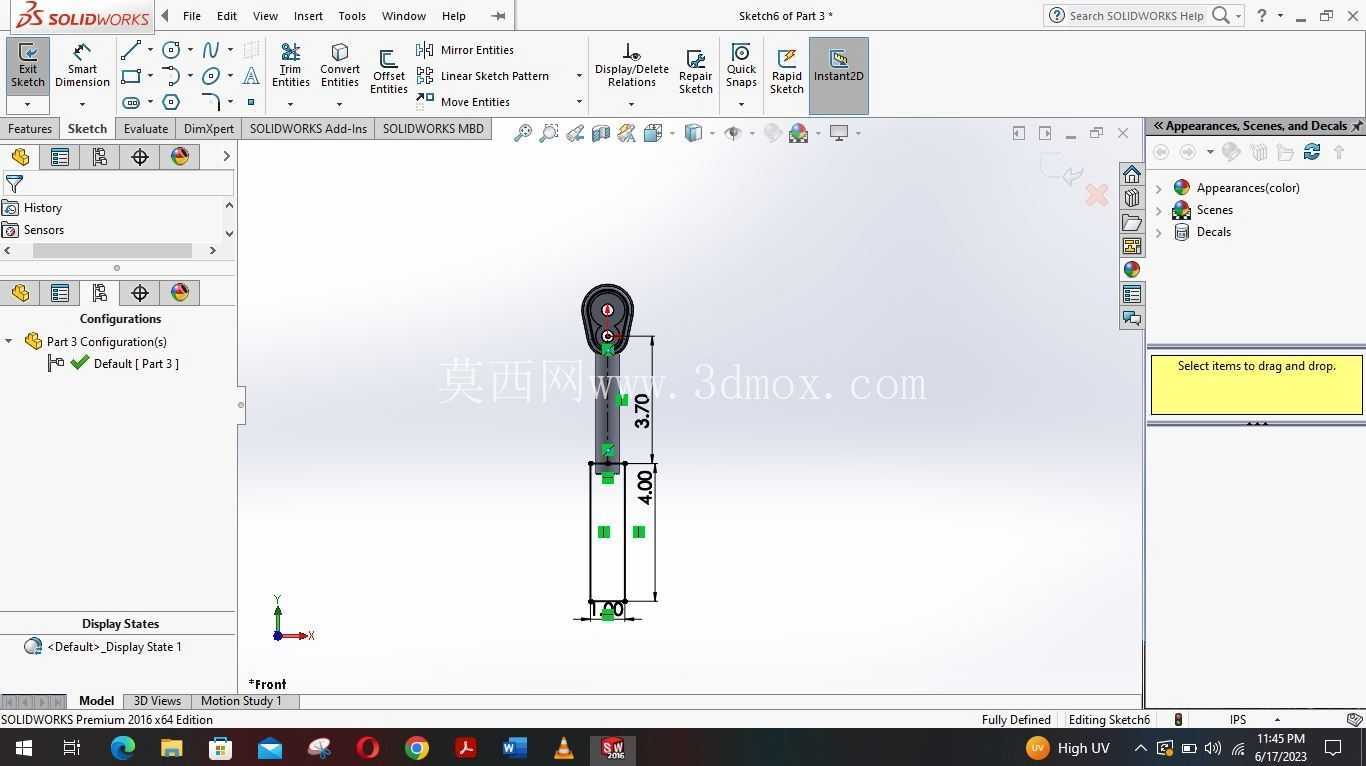Open the File menu

[x=192, y=16]
